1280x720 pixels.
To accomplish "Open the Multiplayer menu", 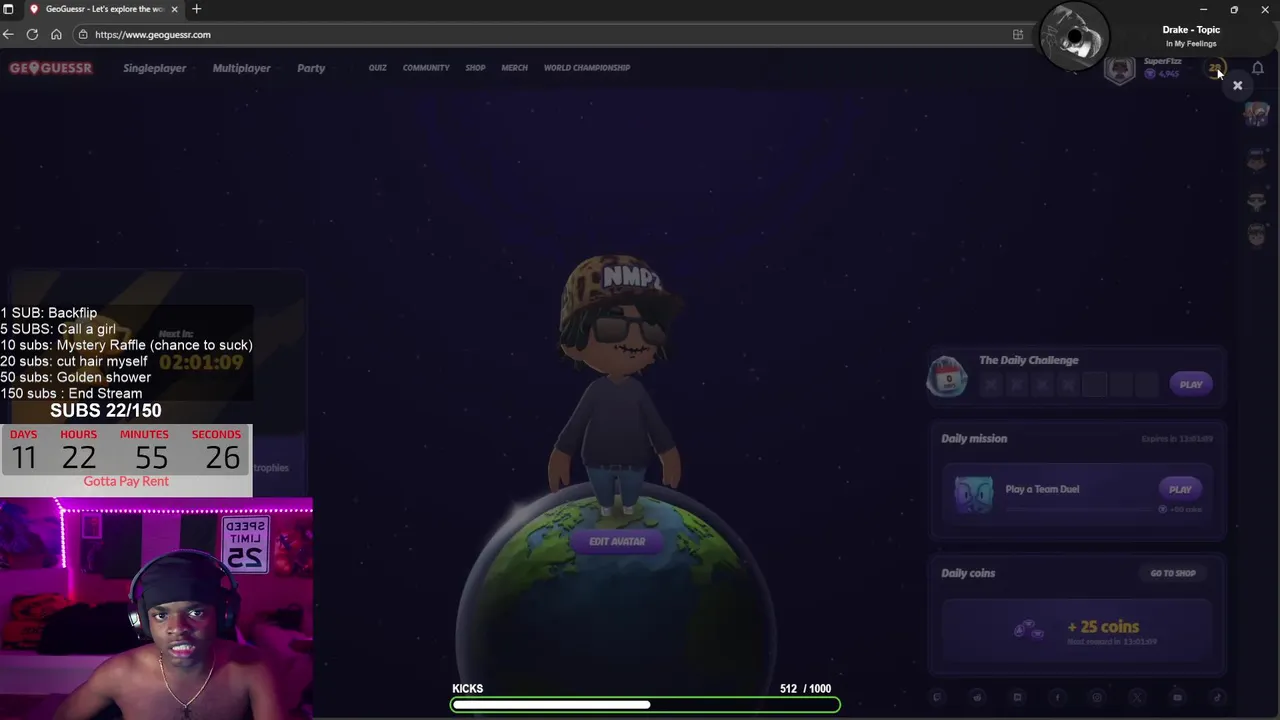I will point(241,68).
